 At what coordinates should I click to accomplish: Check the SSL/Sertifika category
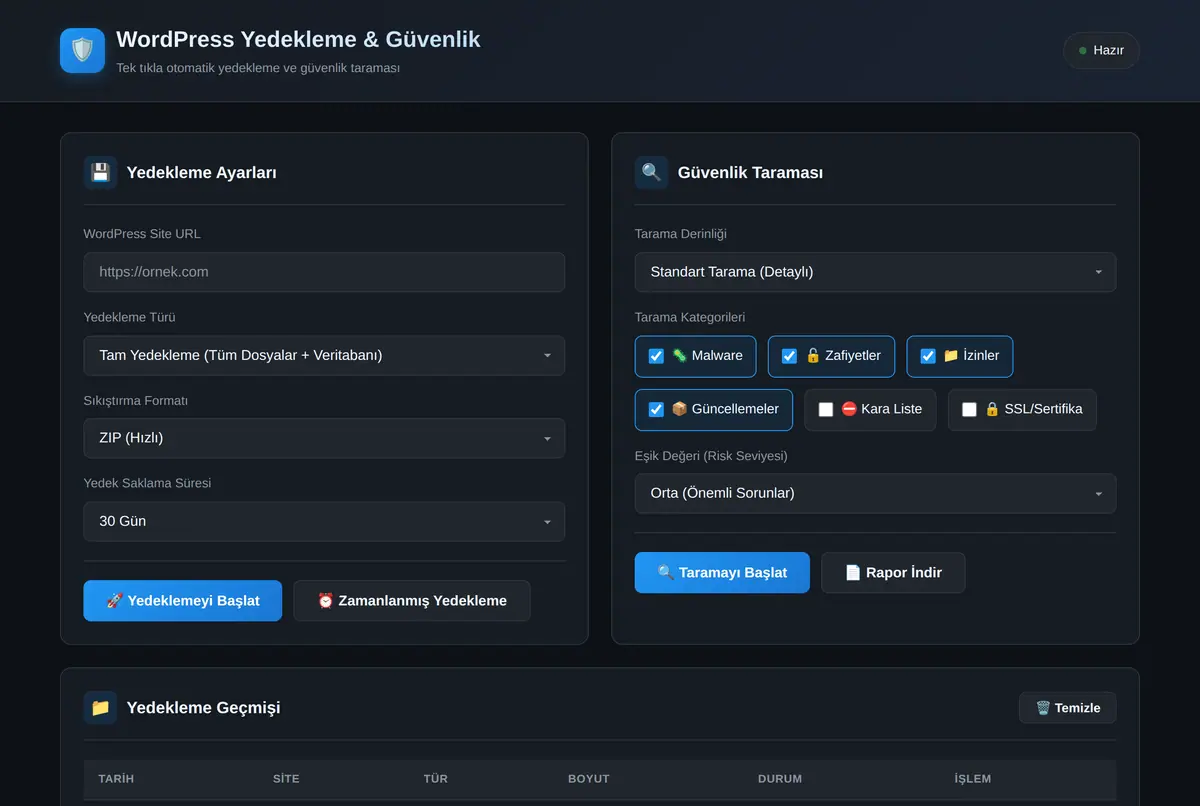(969, 409)
